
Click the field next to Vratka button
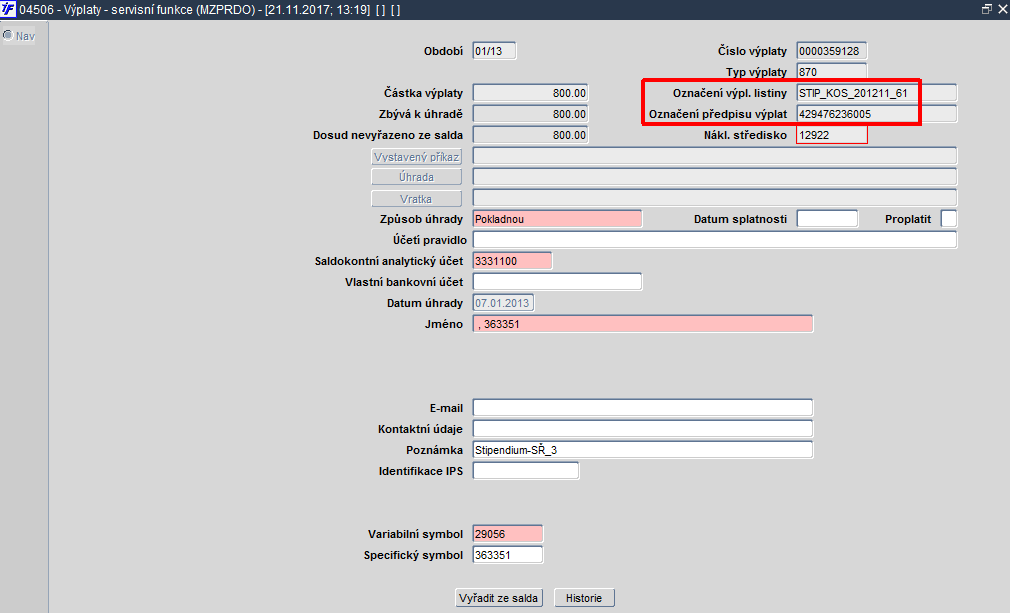click(x=715, y=198)
